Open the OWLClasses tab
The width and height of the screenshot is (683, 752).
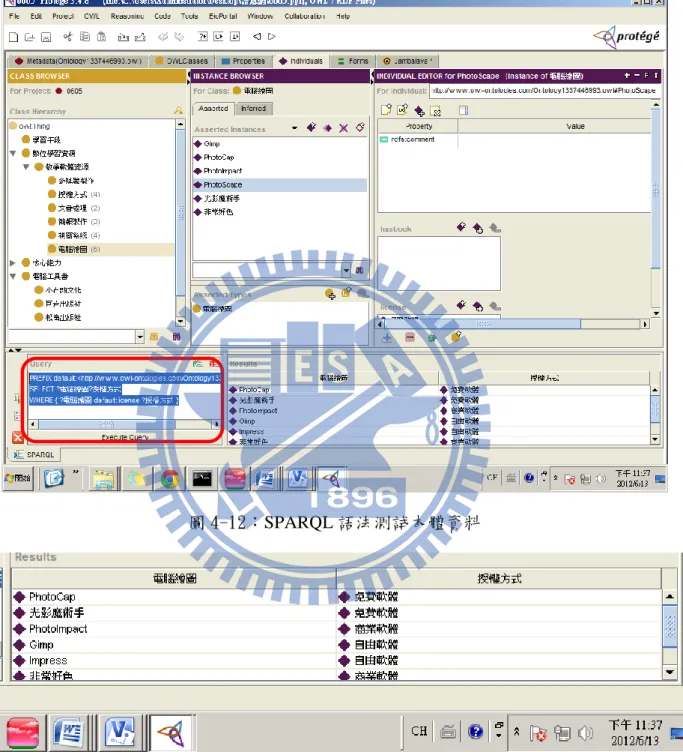pyautogui.click(x=182, y=61)
